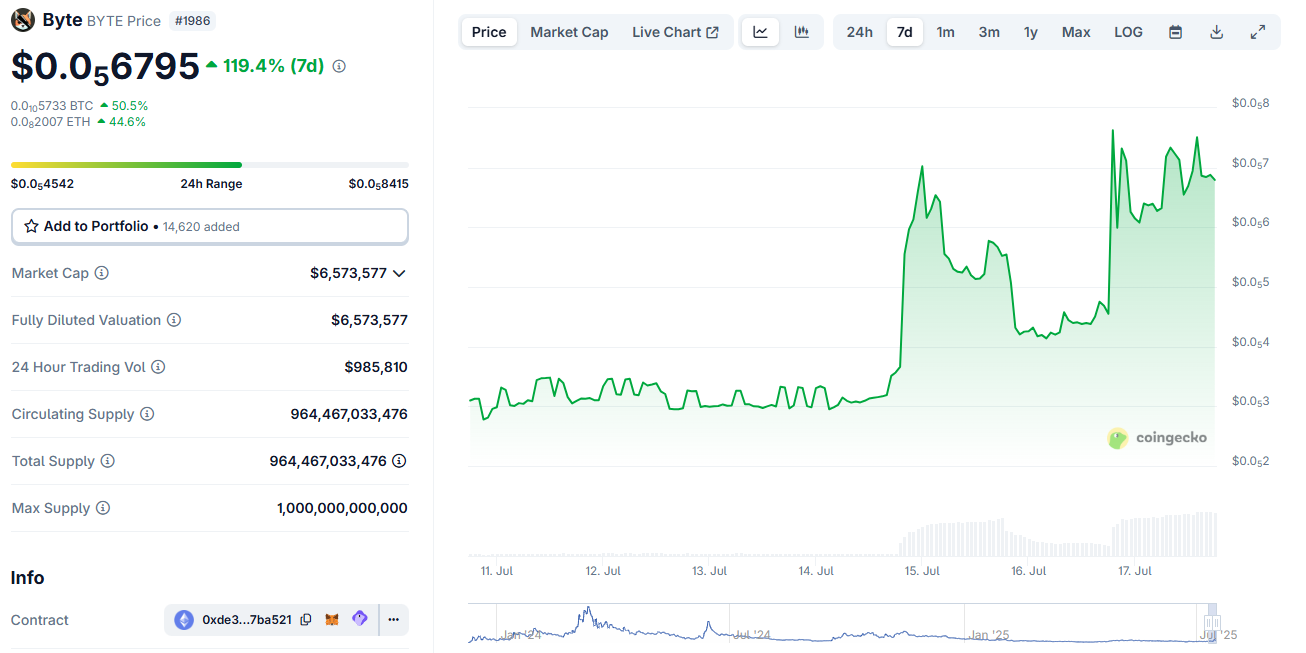1306x653 pixels.
Task: Click the #1986 rank badge
Action: coord(192,20)
